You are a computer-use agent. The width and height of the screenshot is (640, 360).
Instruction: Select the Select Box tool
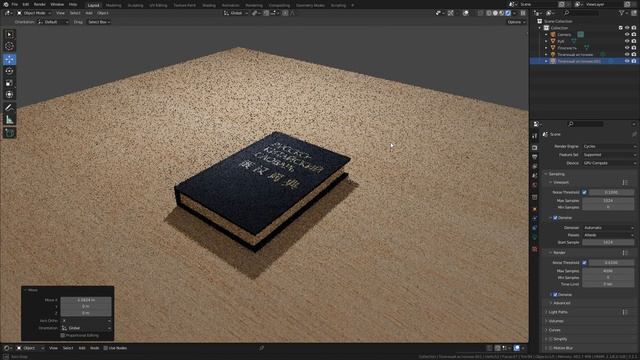click(9, 35)
